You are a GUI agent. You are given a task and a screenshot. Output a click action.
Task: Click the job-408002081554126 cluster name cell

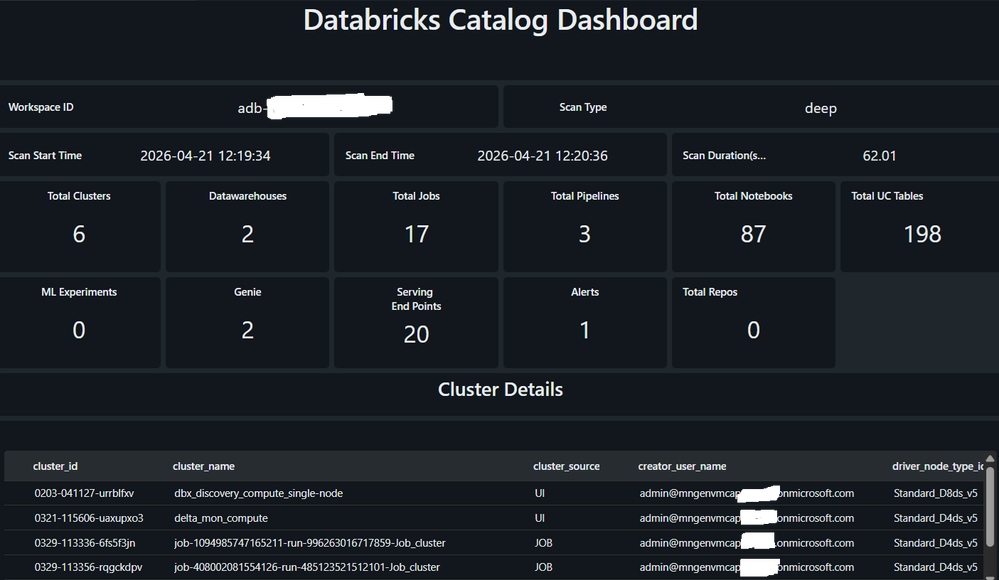[x=307, y=567]
